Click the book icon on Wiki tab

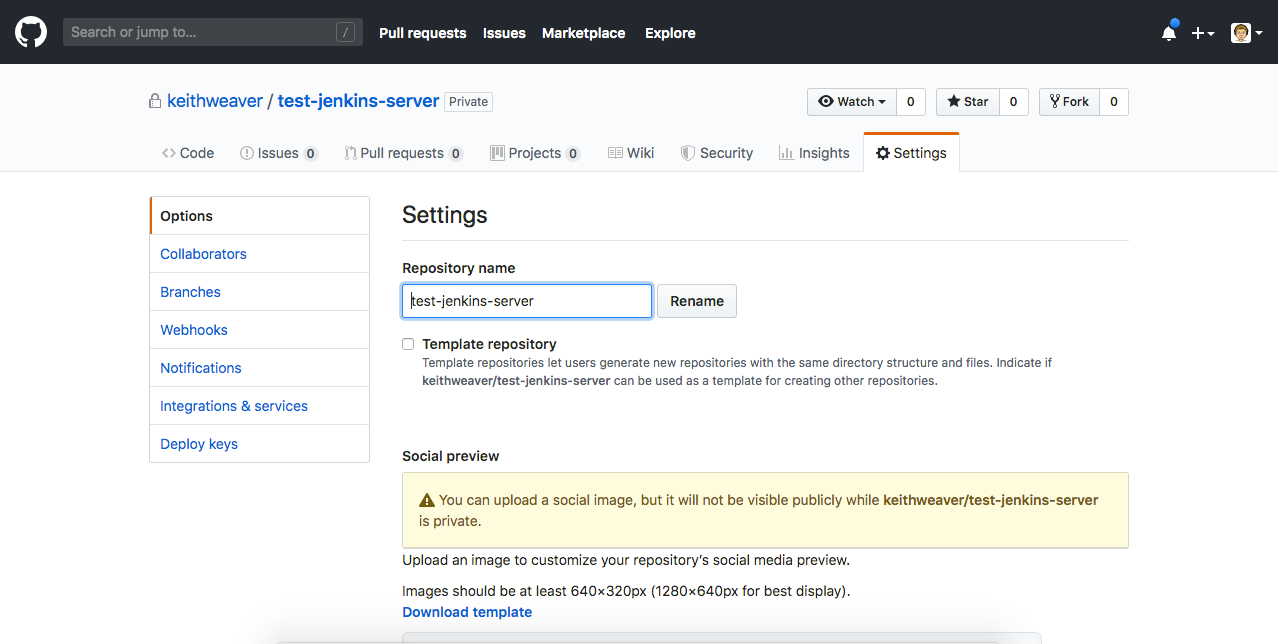[615, 153]
